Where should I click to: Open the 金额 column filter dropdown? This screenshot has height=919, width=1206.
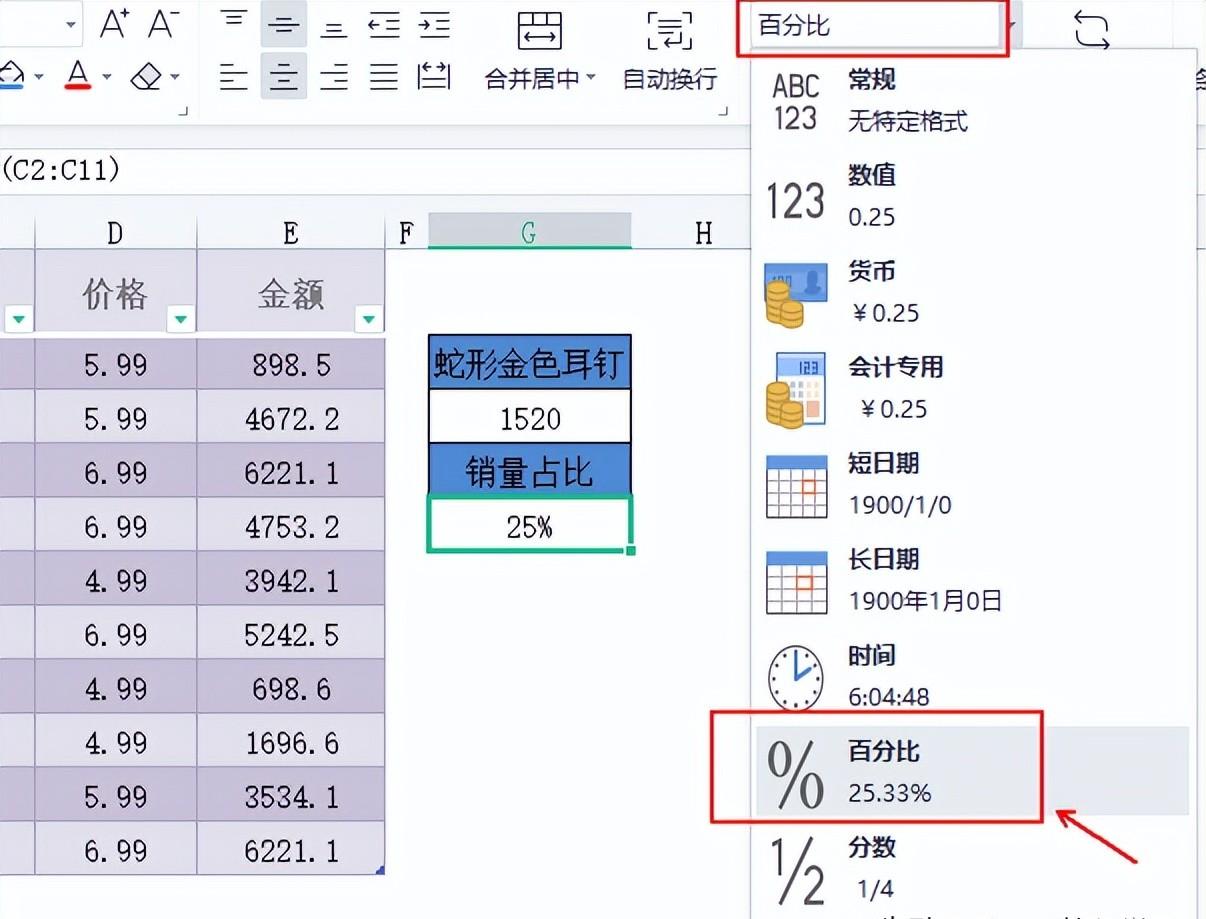click(369, 320)
